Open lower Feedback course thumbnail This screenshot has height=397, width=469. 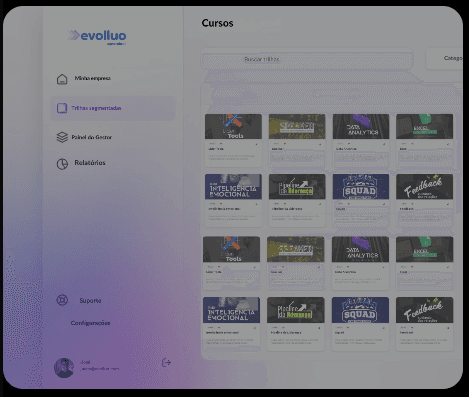pyautogui.click(x=424, y=310)
